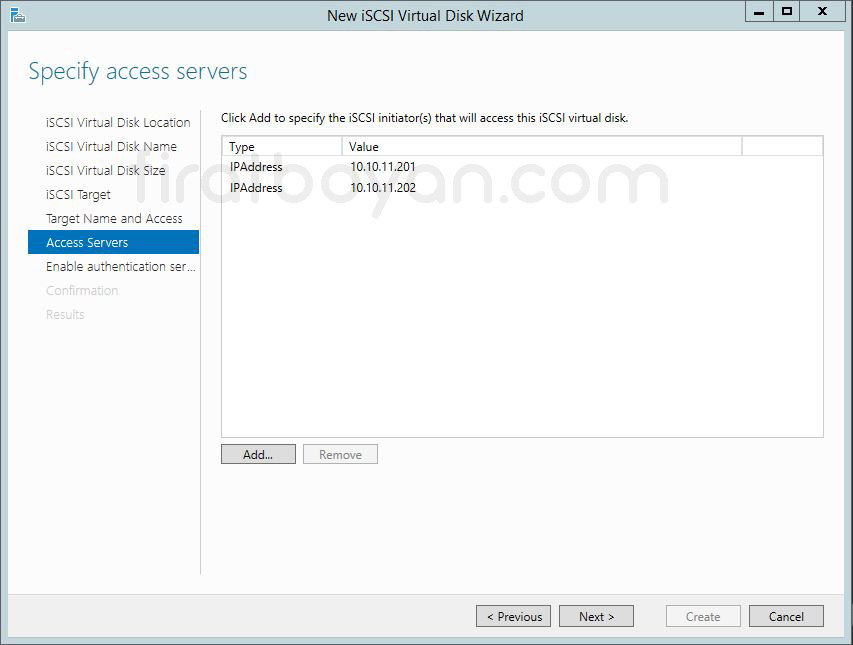Minimize the wizard window

point(759,11)
